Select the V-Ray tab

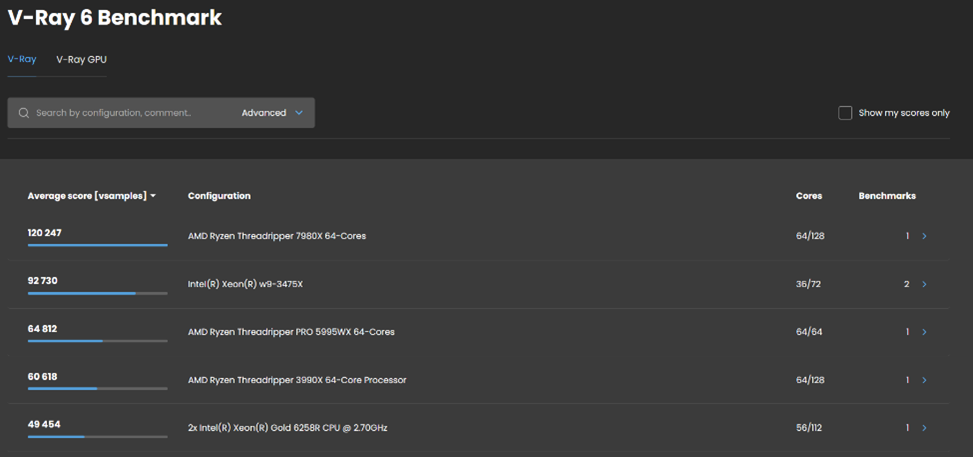tap(22, 60)
